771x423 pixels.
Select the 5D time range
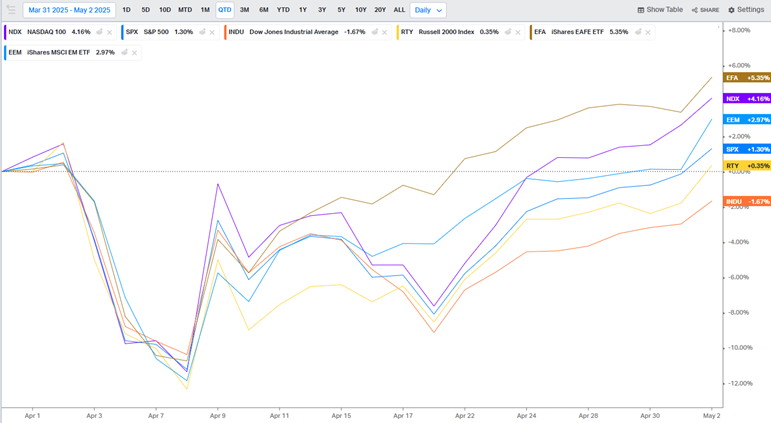[x=146, y=10]
